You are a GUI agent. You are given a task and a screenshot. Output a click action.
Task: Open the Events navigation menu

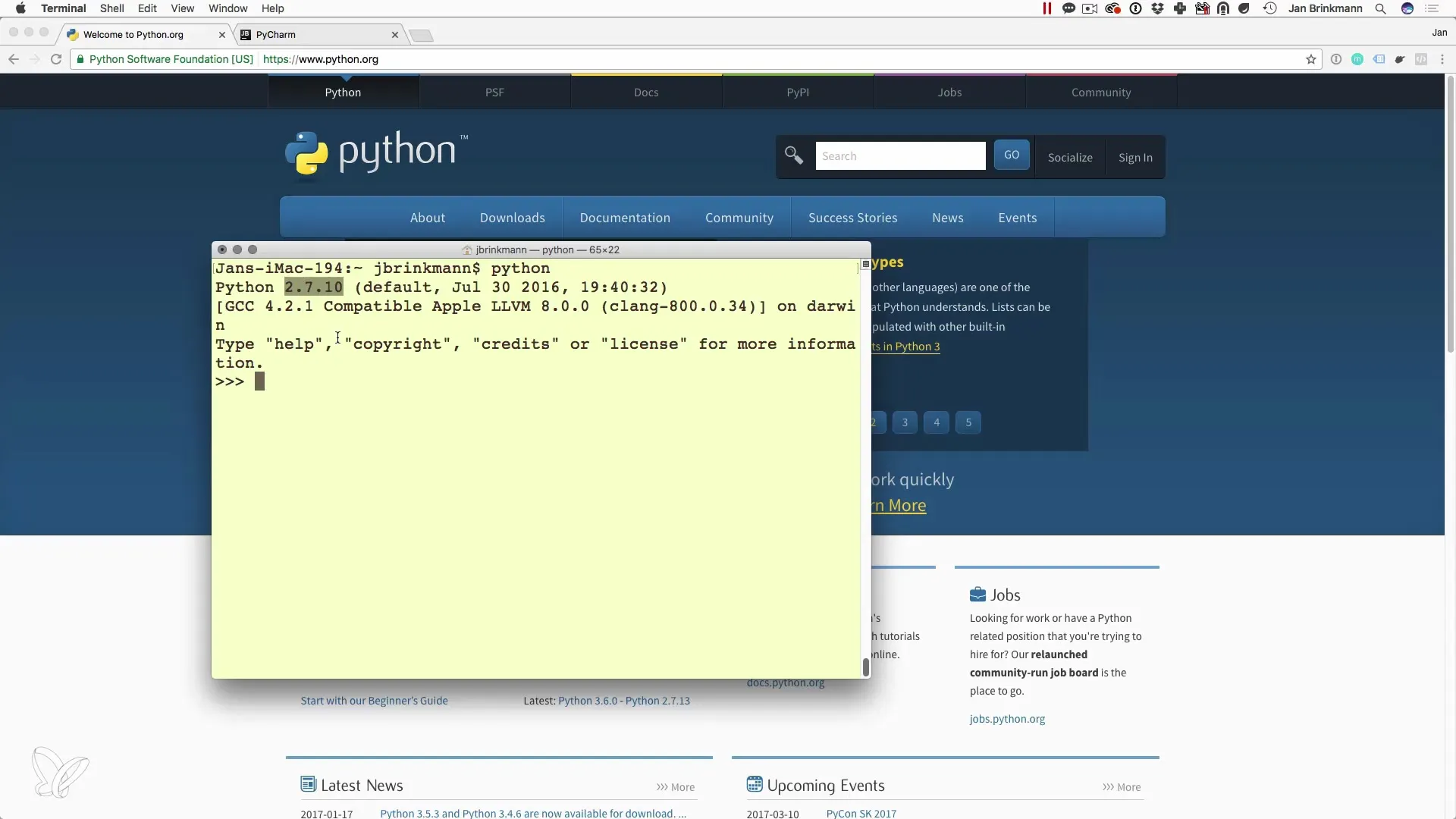point(1018,218)
